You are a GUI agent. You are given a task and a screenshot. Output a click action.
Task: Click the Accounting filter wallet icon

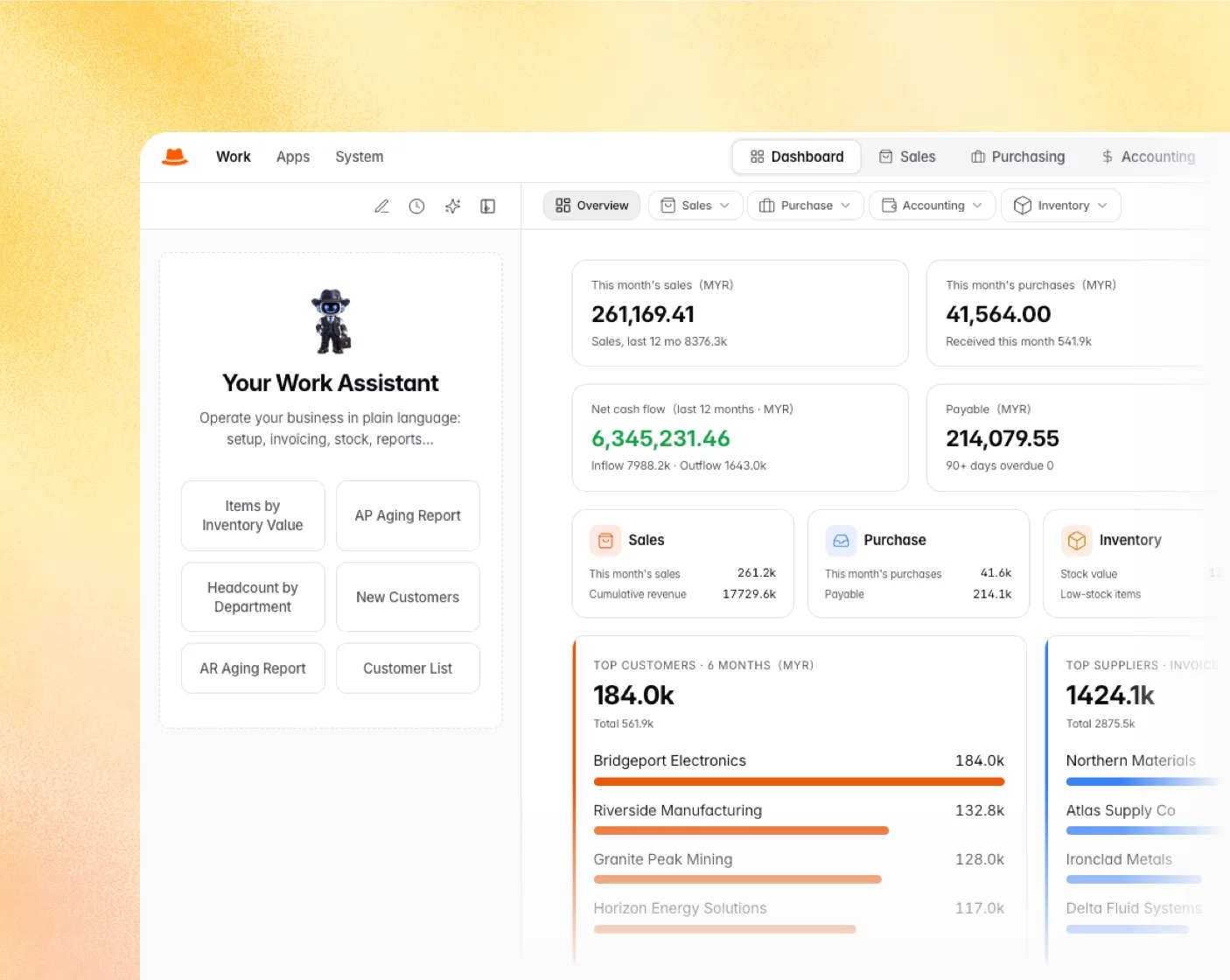coord(889,206)
